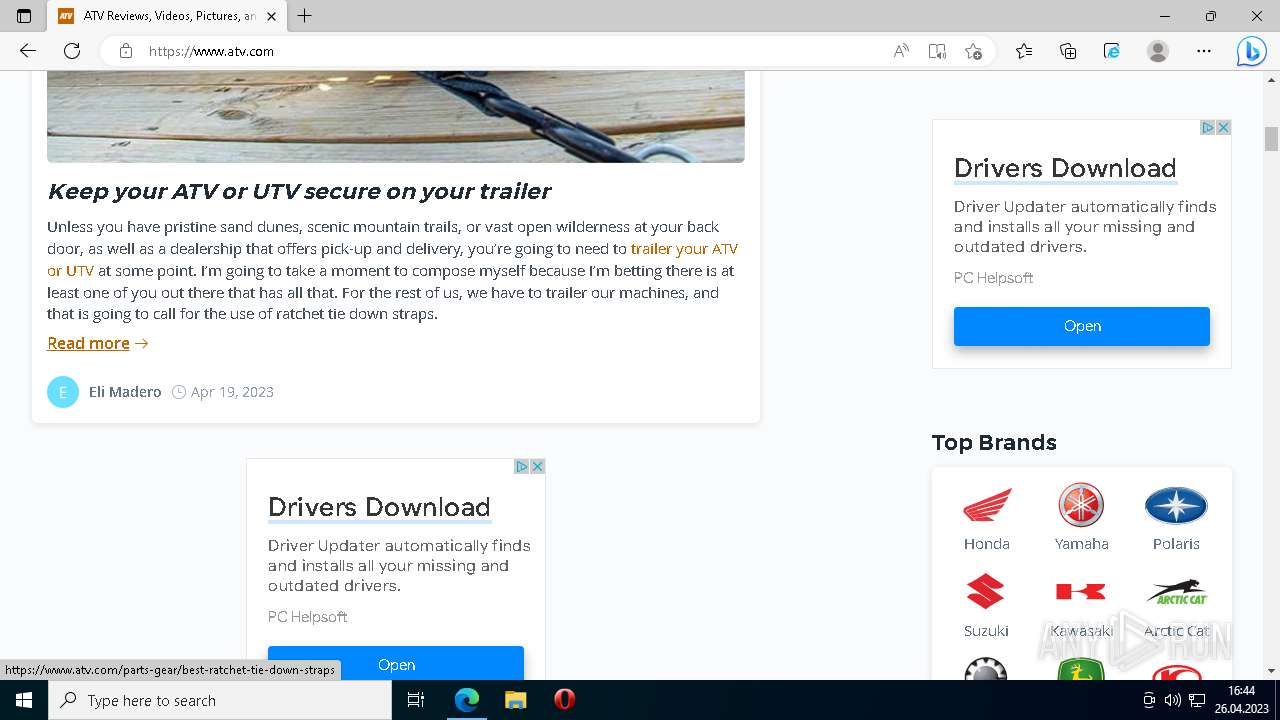Click the ratchet strap article image
This screenshot has width=1280, height=720.
395,117
